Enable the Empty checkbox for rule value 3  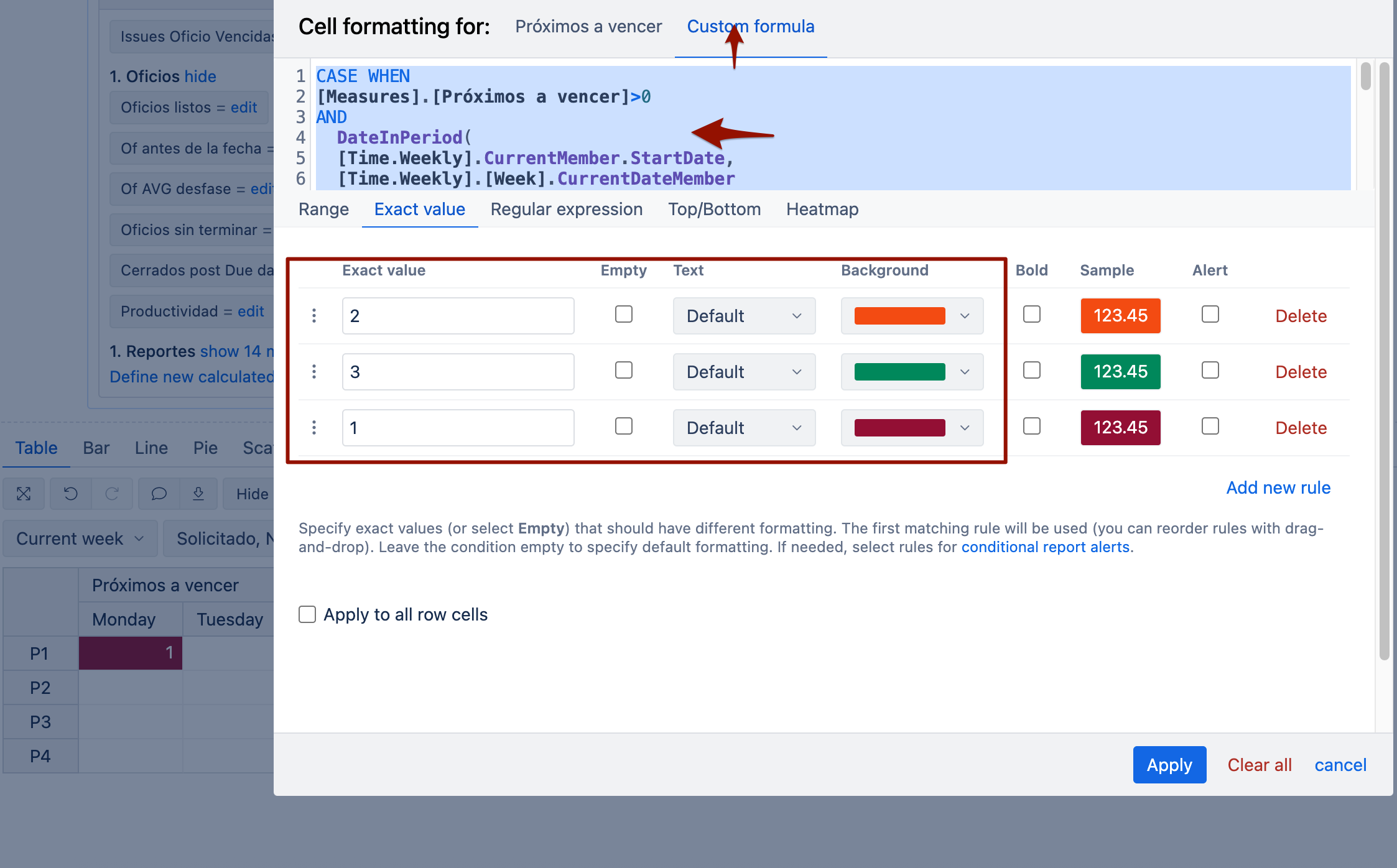click(624, 371)
